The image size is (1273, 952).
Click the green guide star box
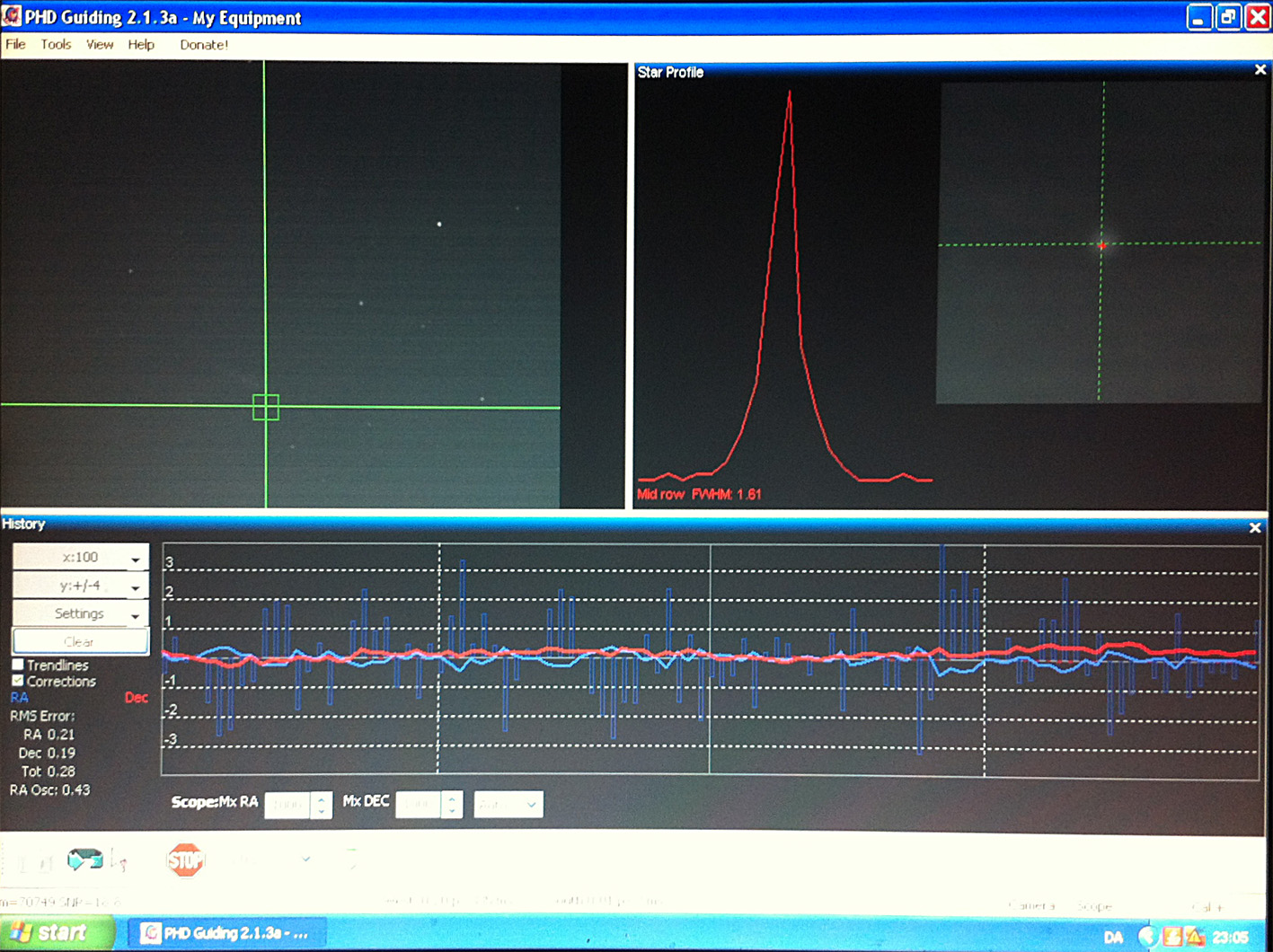tap(266, 407)
